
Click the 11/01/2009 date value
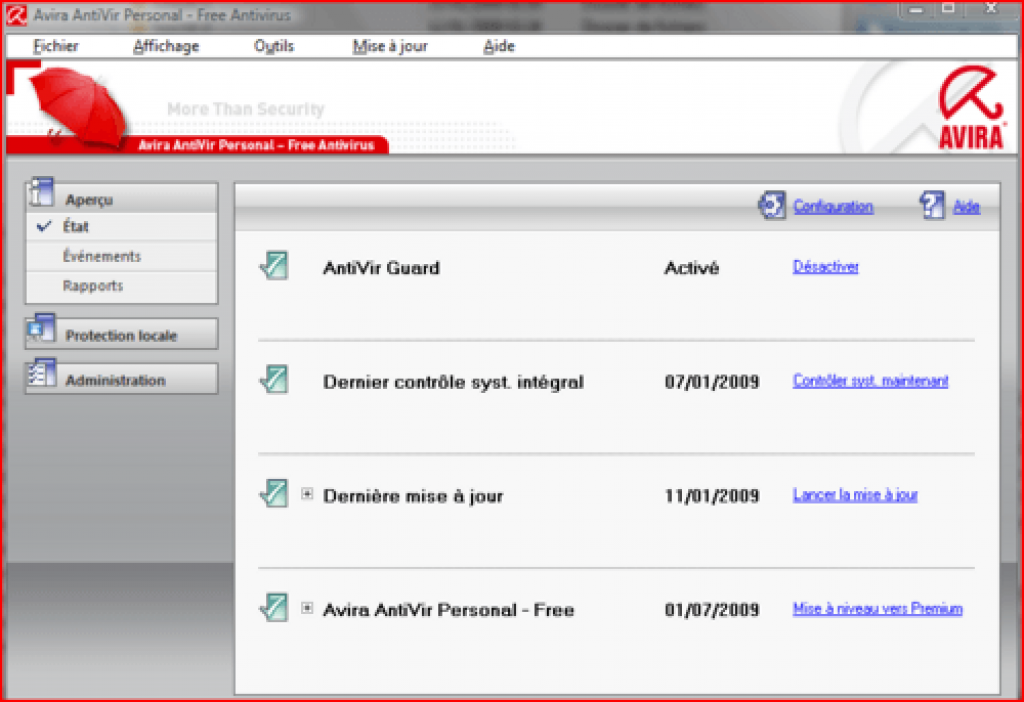click(712, 496)
